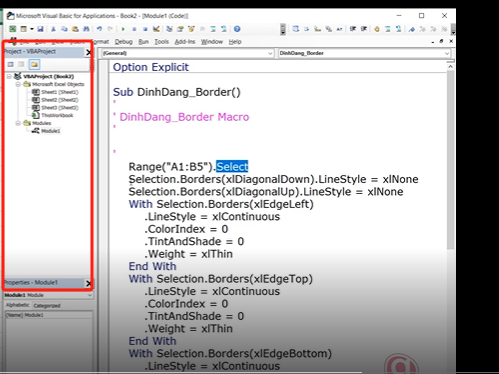Click the Toggle Breakpoint hand icon

[x=377, y=29]
